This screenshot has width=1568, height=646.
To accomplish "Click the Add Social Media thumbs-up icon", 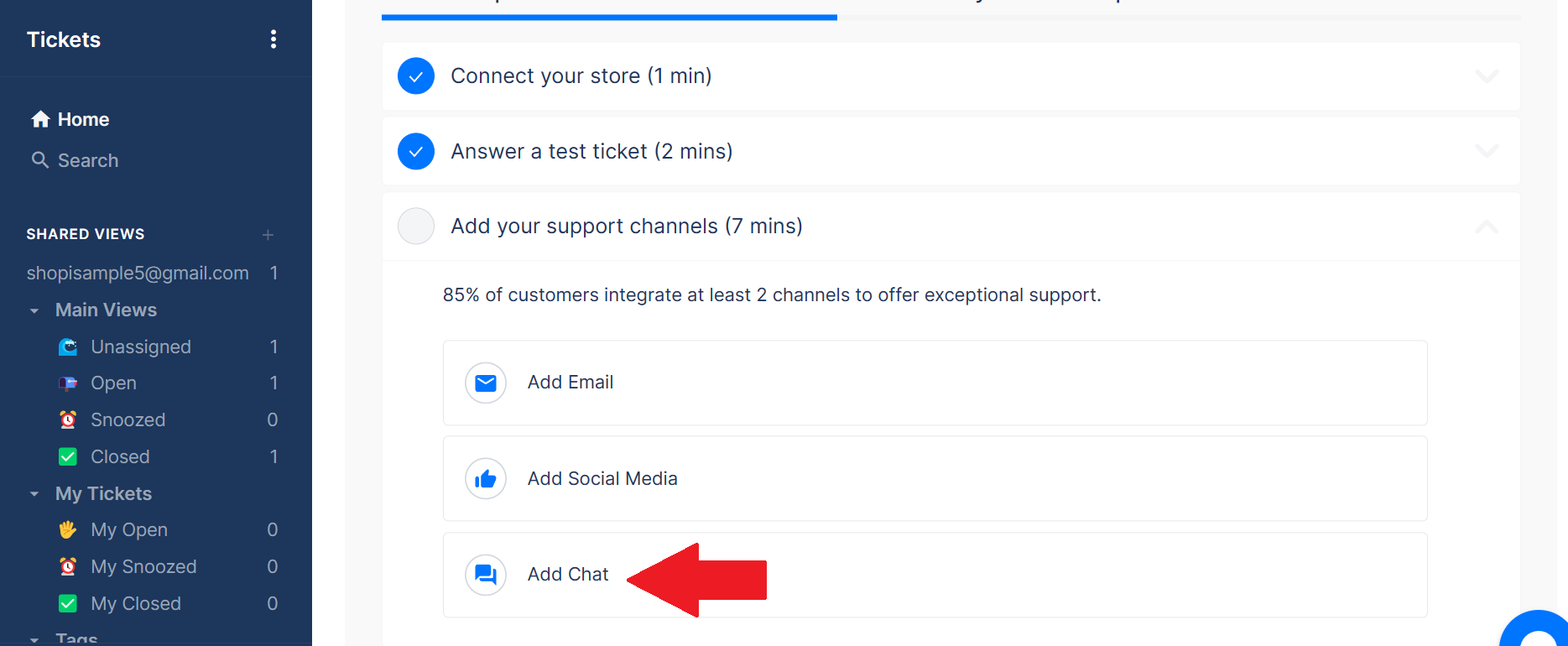I will [x=486, y=478].
